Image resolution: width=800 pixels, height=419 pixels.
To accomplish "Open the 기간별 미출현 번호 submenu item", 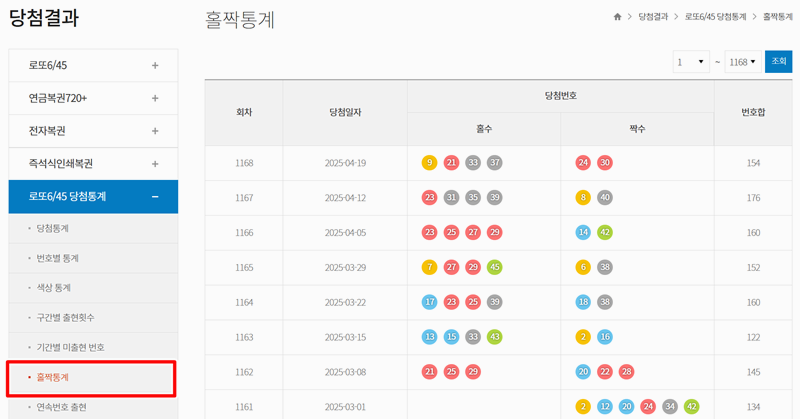I will (x=70, y=347).
